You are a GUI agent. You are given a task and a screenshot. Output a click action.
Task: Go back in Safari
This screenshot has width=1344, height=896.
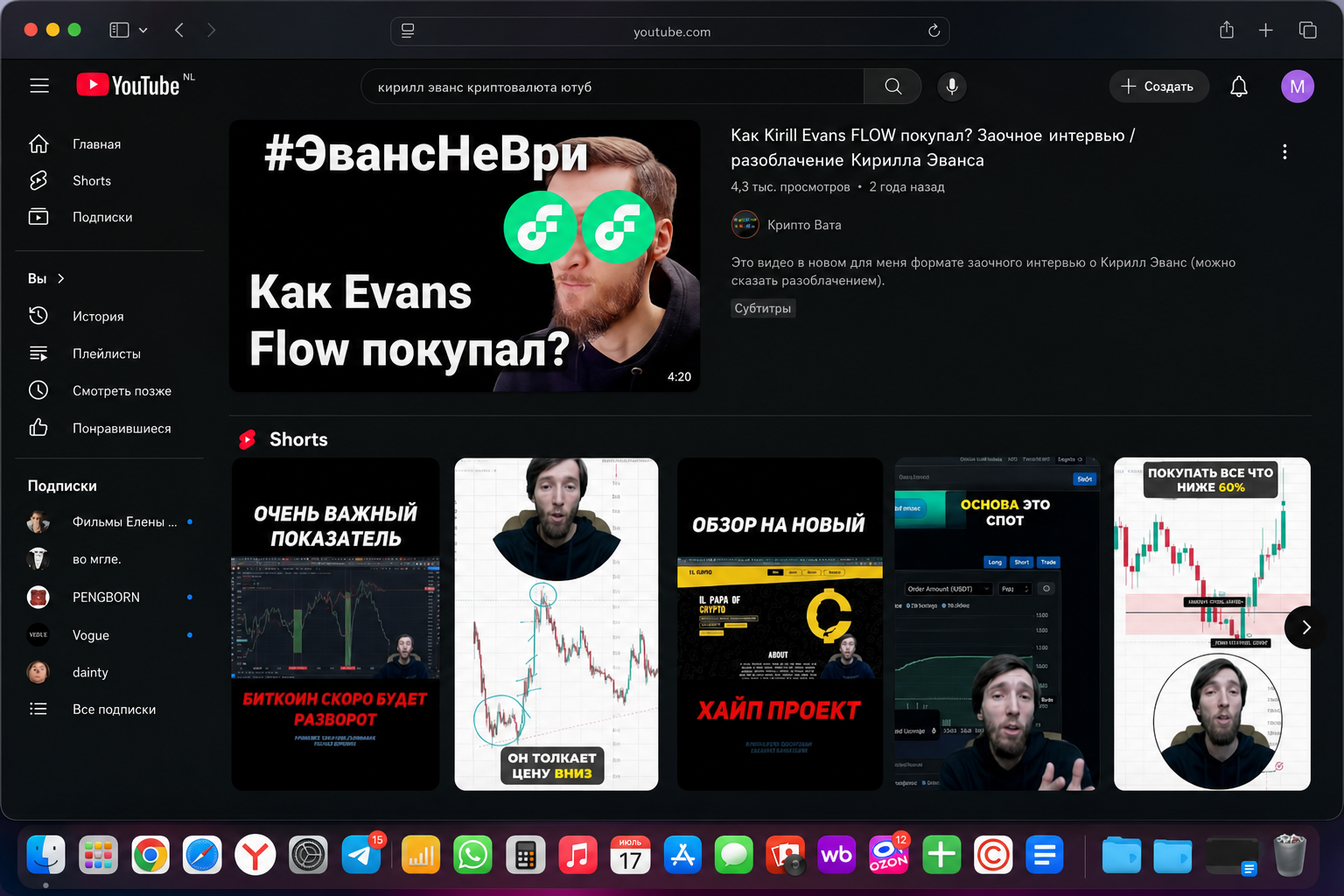click(x=179, y=30)
